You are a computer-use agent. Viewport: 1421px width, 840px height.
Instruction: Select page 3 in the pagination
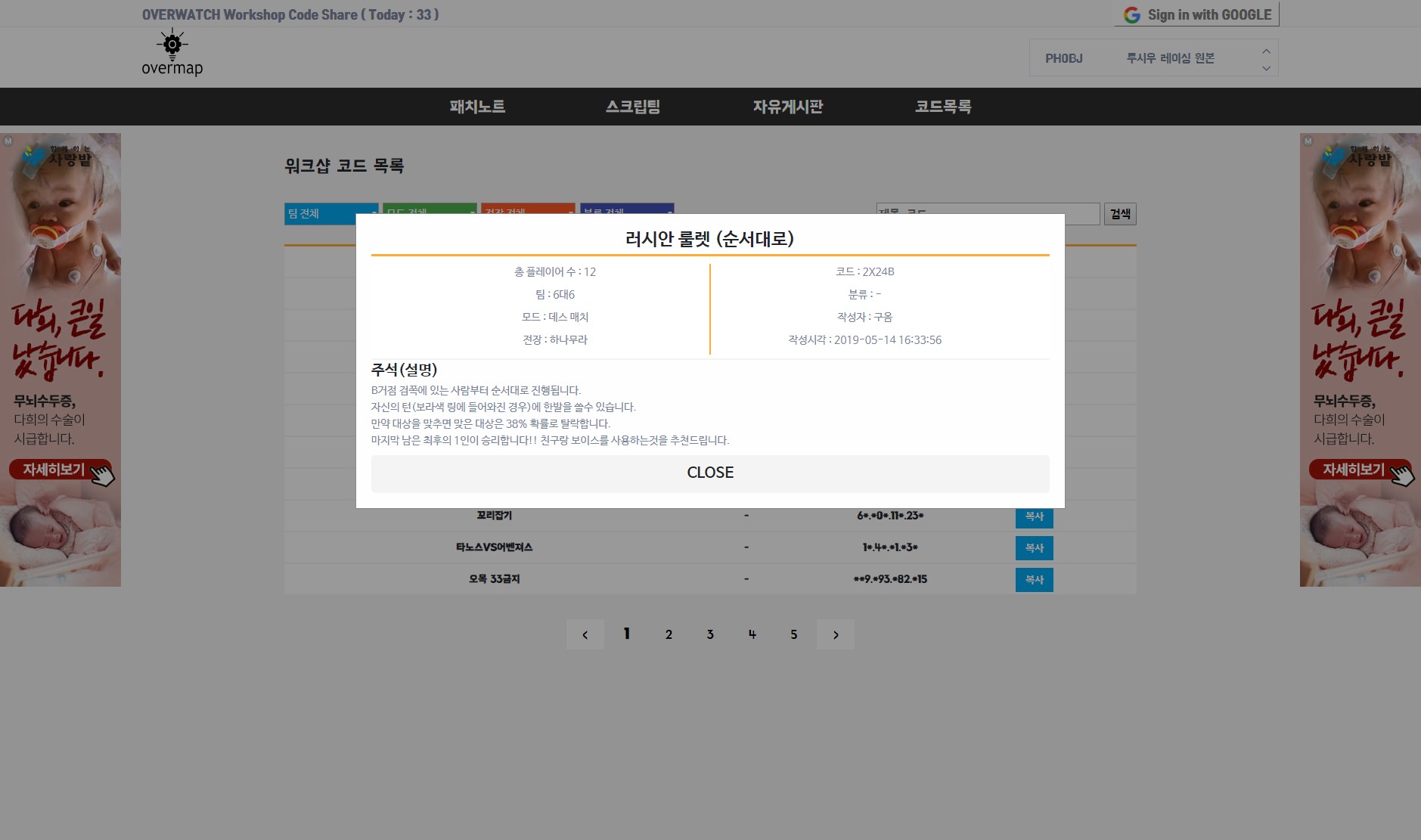[x=710, y=634]
